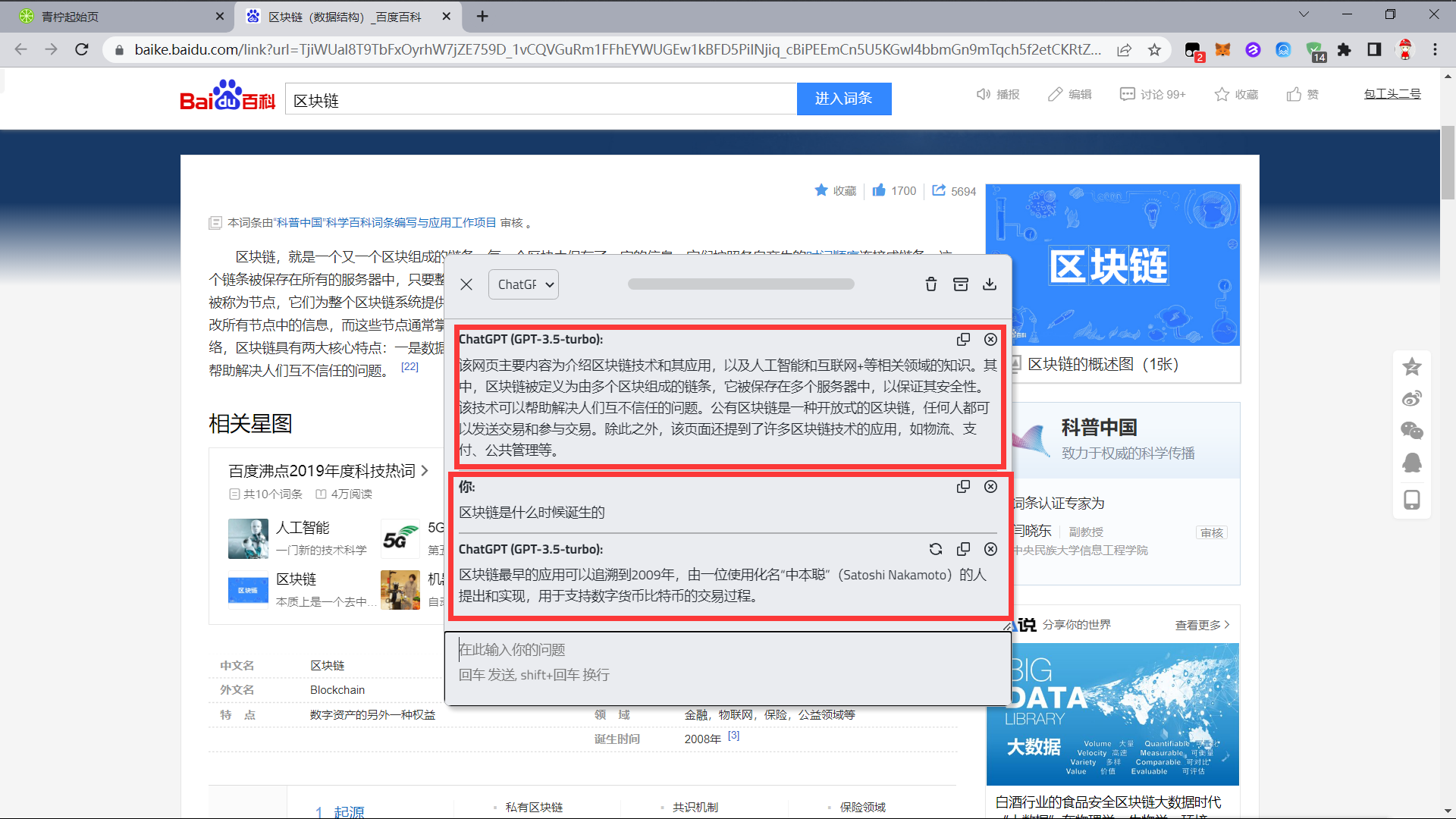Copy the first ChatGPT summary answer
The width and height of the screenshot is (1456, 819).
pos(963,339)
